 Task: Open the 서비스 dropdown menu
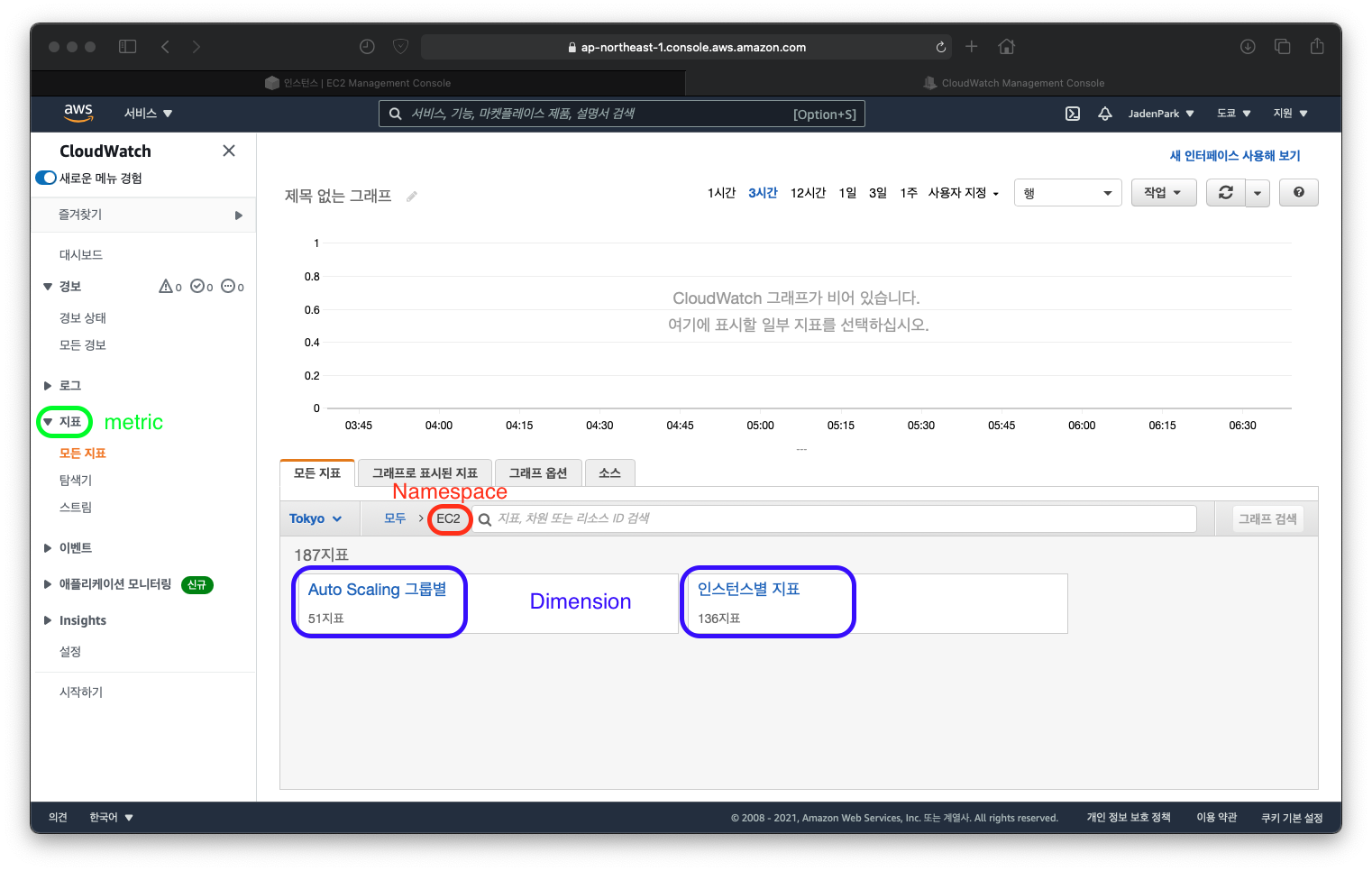tap(148, 114)
